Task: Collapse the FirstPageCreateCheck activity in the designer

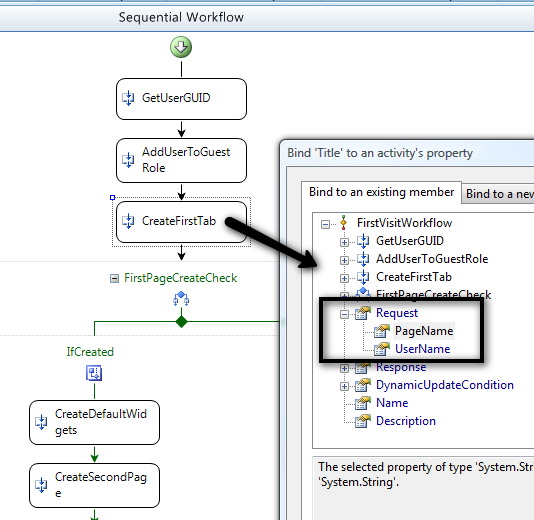Action: [x=114, y=279]
